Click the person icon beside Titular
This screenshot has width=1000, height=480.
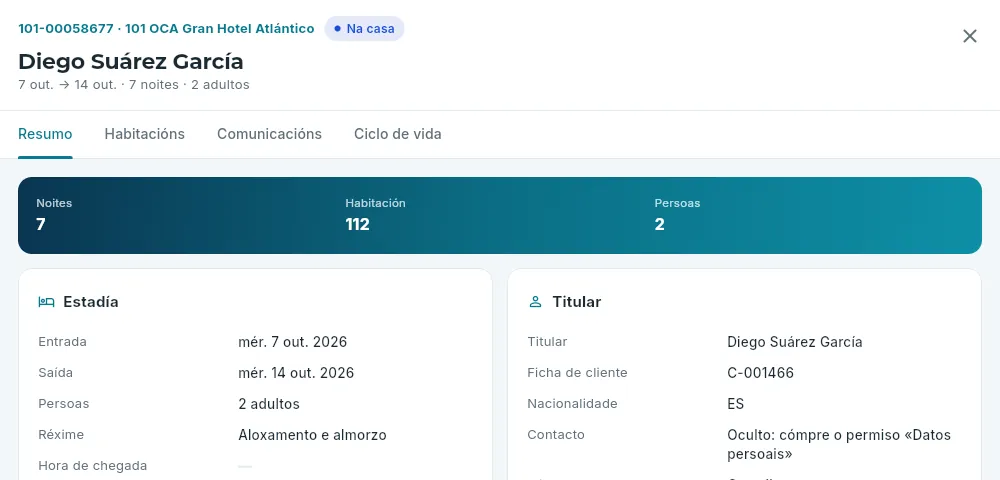pos(535,302)
